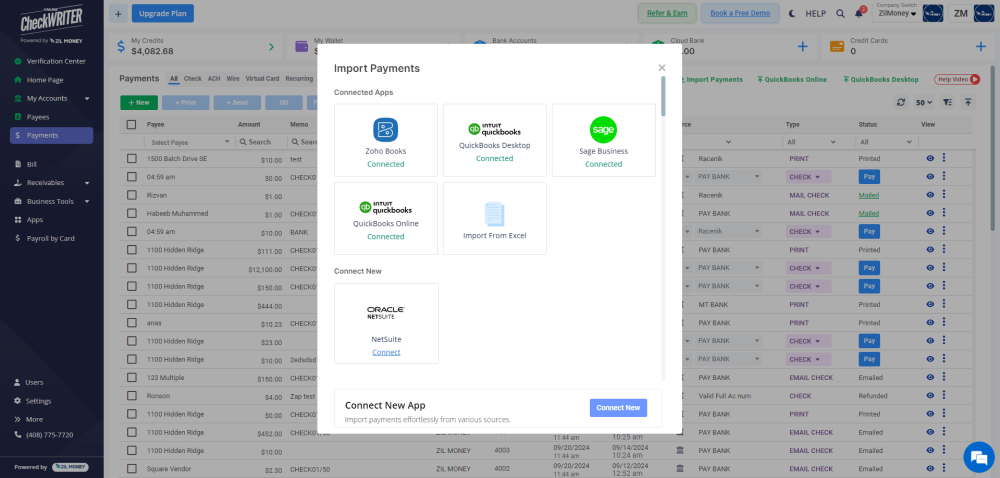Open Apps in the sidebar
This screenshot has width=1000, height=478.
click(34, 219)
